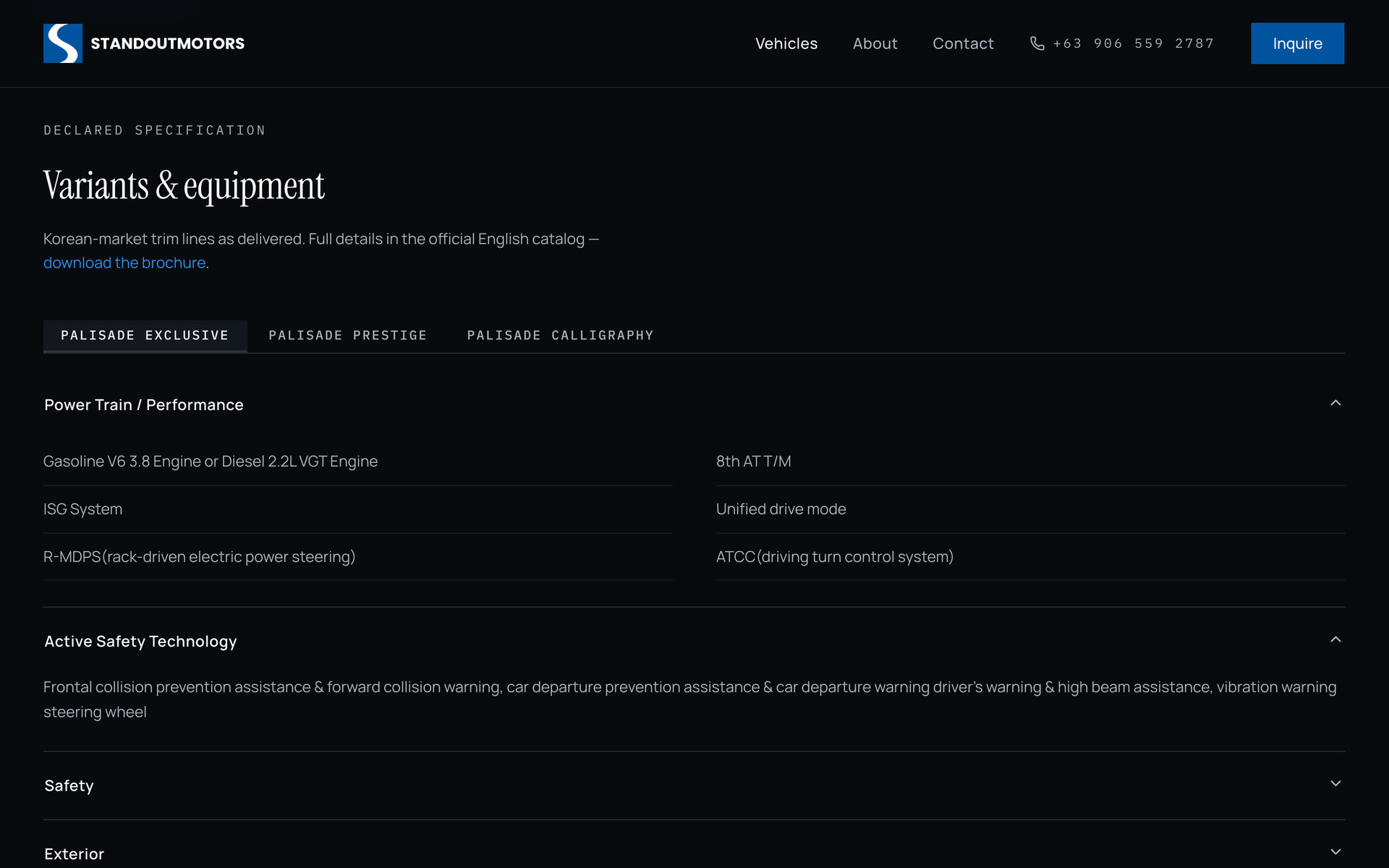Expand the Exterior section chevron
Viewport: 1389px width, 868px height.
(1335, 852)
